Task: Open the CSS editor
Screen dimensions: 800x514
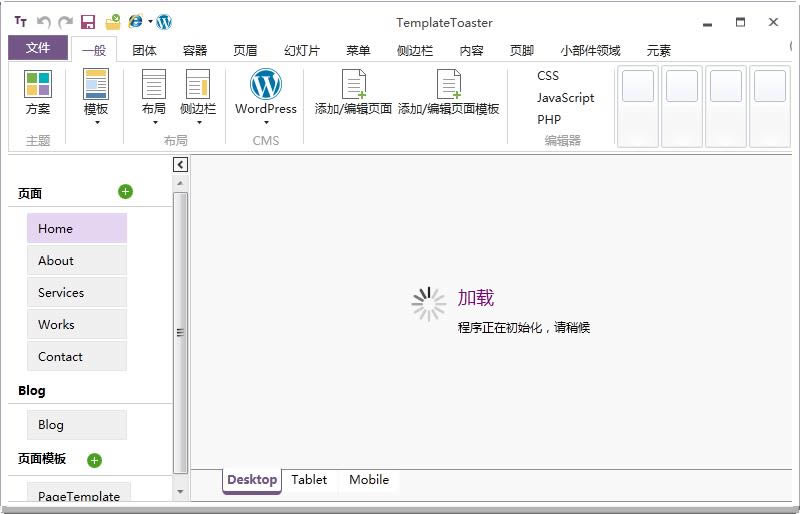Action: (548, 76)
